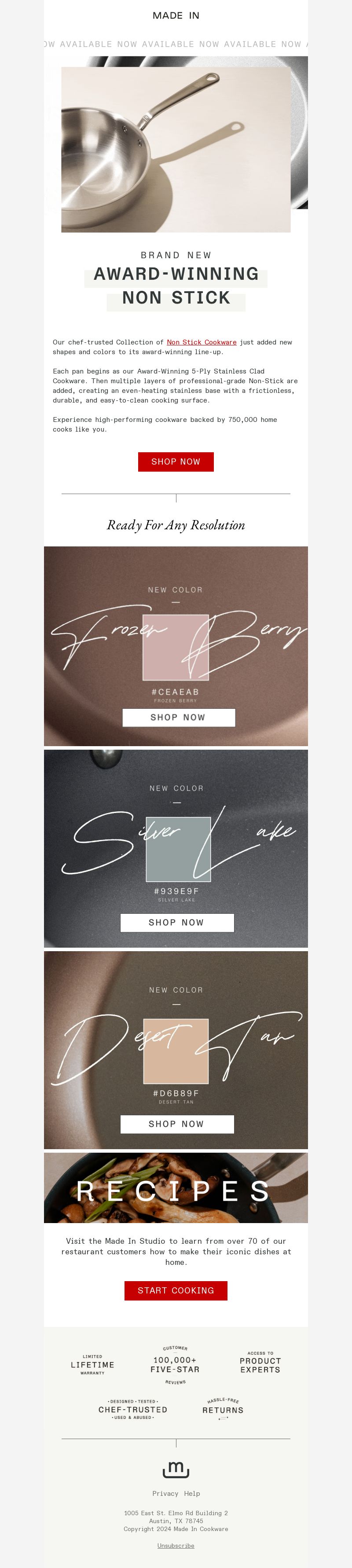Screen dimensions: 352x1568
Task: Shop now for Frozen Berry color
Action: [x=179, y=718]
